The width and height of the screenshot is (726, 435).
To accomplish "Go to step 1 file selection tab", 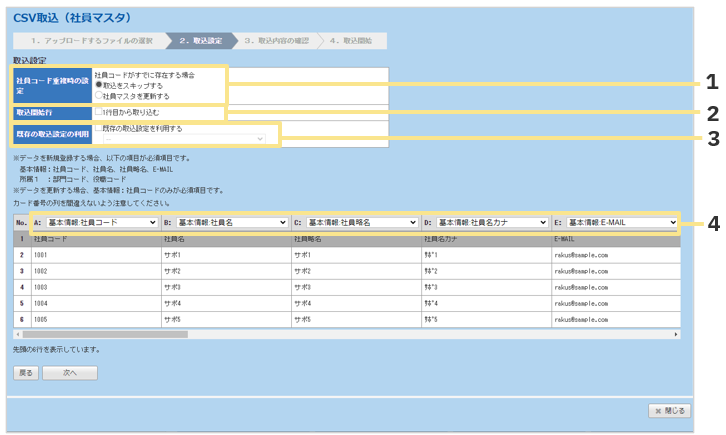I will click(x=88, y=41).
